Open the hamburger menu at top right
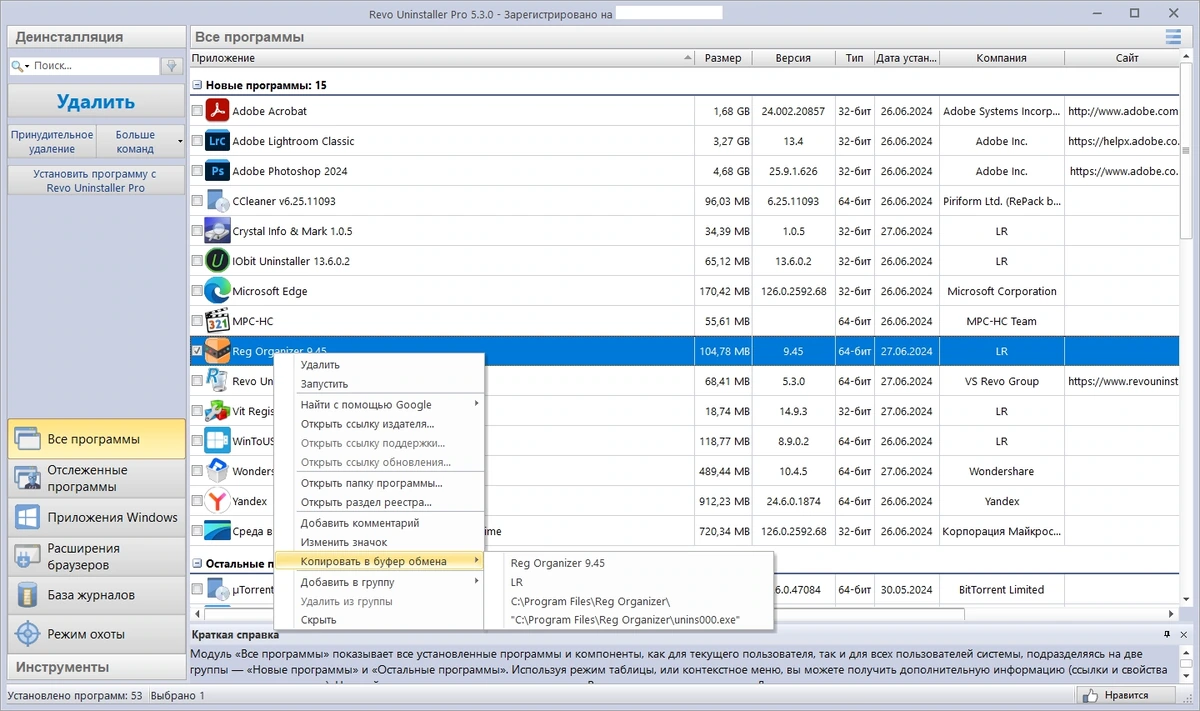Image resolution: width=1200 pixels, height=711 pixels. [x=1173, y=37]
